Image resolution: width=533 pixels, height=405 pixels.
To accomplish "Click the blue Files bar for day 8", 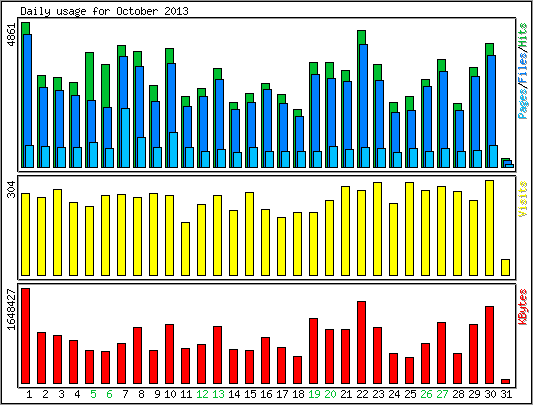I will [x=139, y=102].
